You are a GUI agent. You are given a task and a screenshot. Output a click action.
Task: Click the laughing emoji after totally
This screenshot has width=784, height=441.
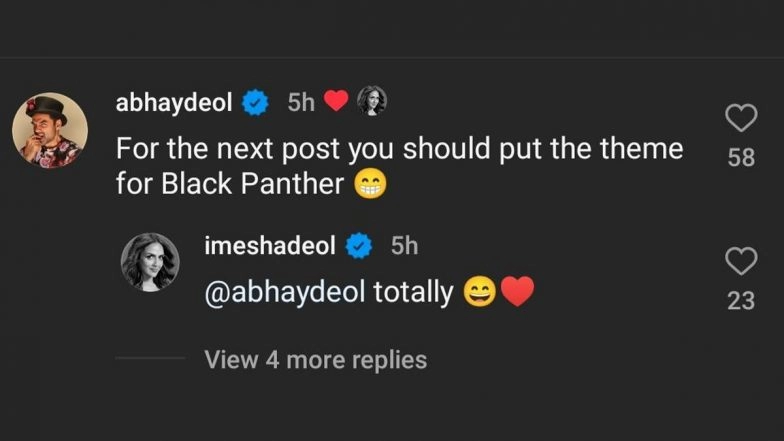(x=480, y=293)
